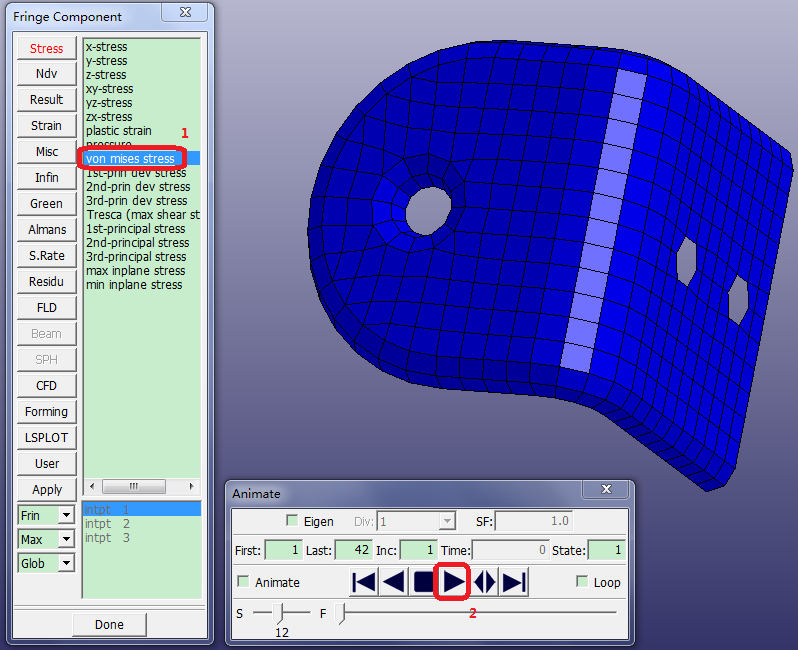This screenshot has height=650, width=798.
Task: Click the Last state input field
Action: [352, 550]
